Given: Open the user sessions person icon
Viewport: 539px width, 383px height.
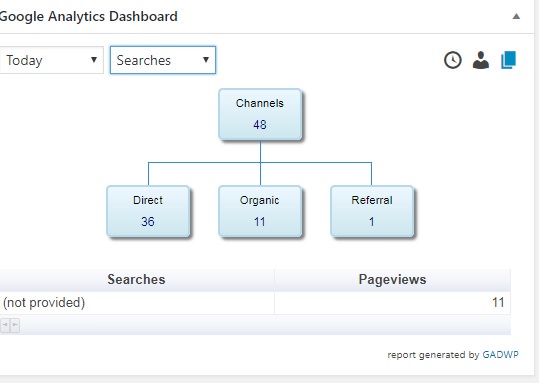Looking at the screenshot, I should [481, 60].
